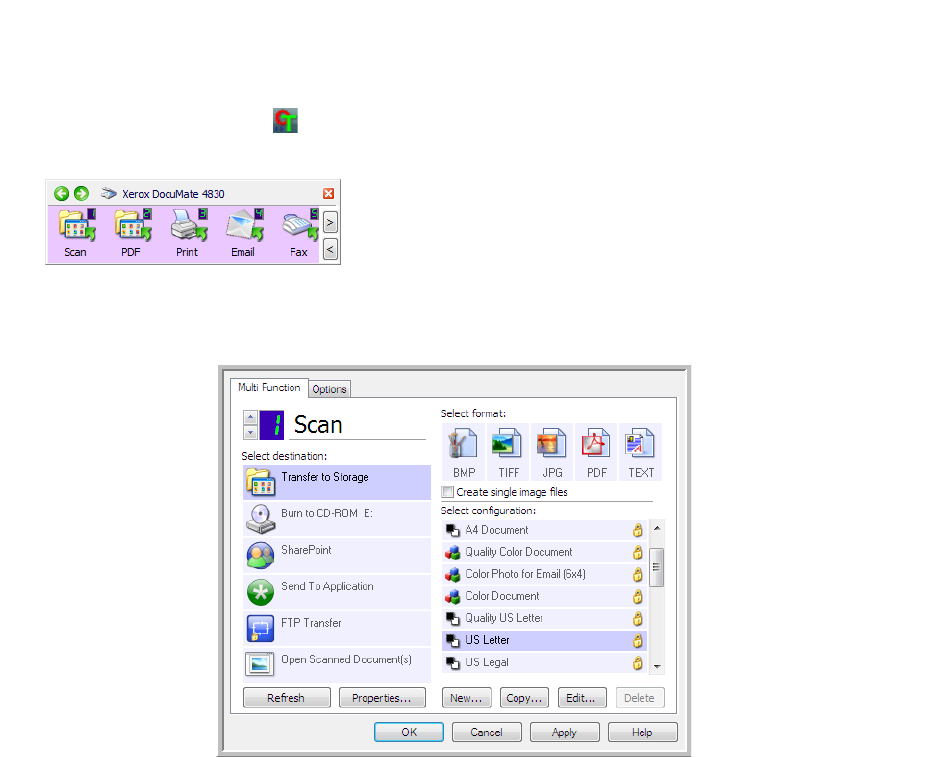The height and width of the screenshot is (757, 936).
Task: Start button 4 Email scan
Action: click(244, 233)
